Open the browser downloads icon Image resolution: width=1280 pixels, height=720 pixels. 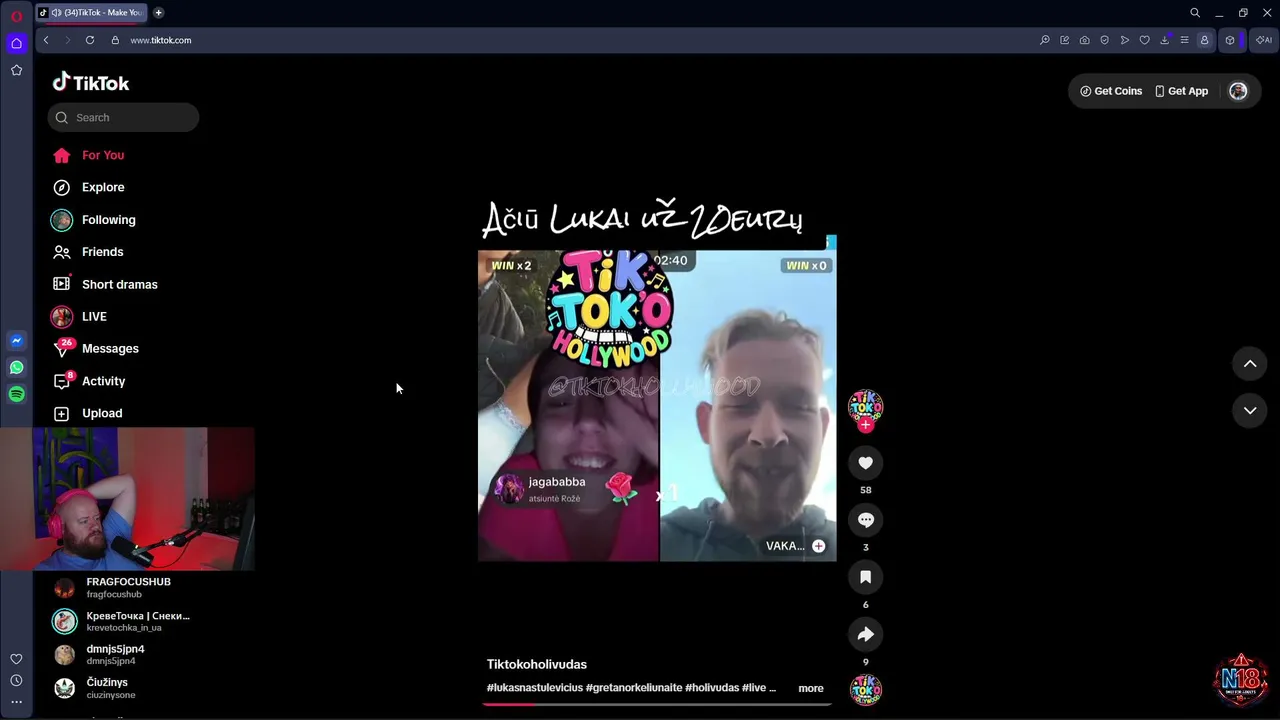click(1165, 40)
